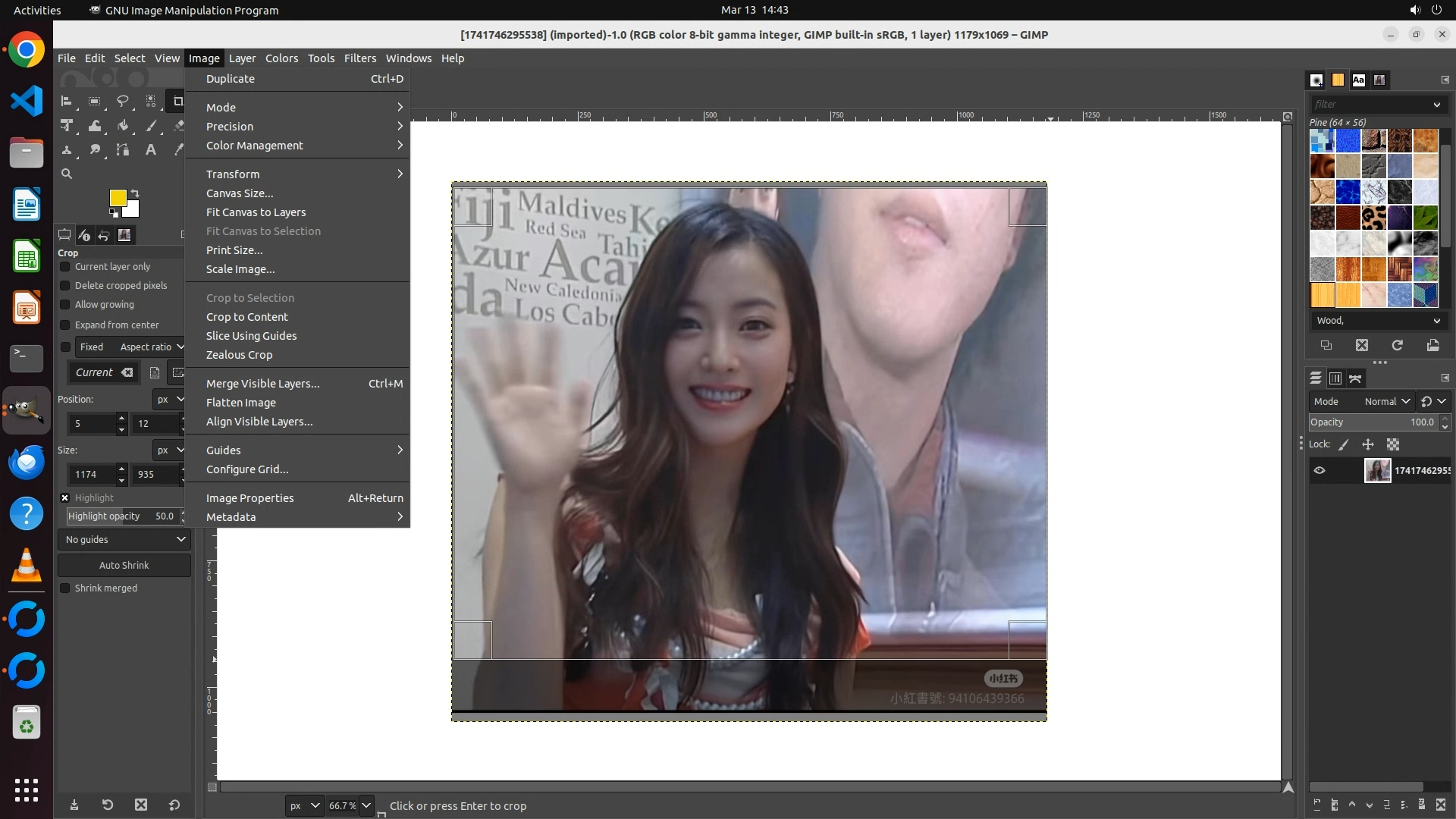Select the Bucket Fill tool
The width and height of the screenshot is (1456, 819).
point(123,126)
